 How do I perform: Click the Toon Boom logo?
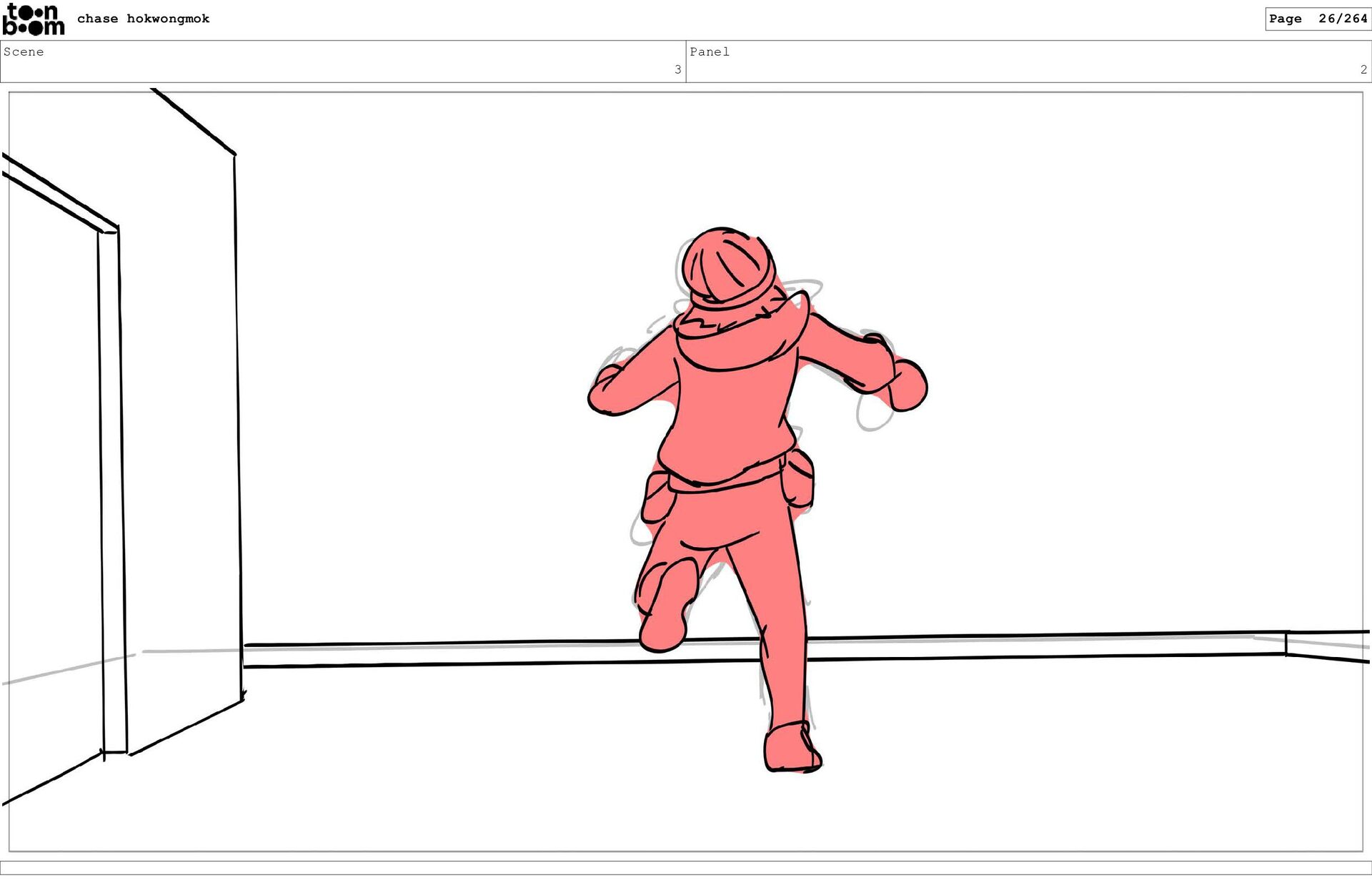click(33, 19)
